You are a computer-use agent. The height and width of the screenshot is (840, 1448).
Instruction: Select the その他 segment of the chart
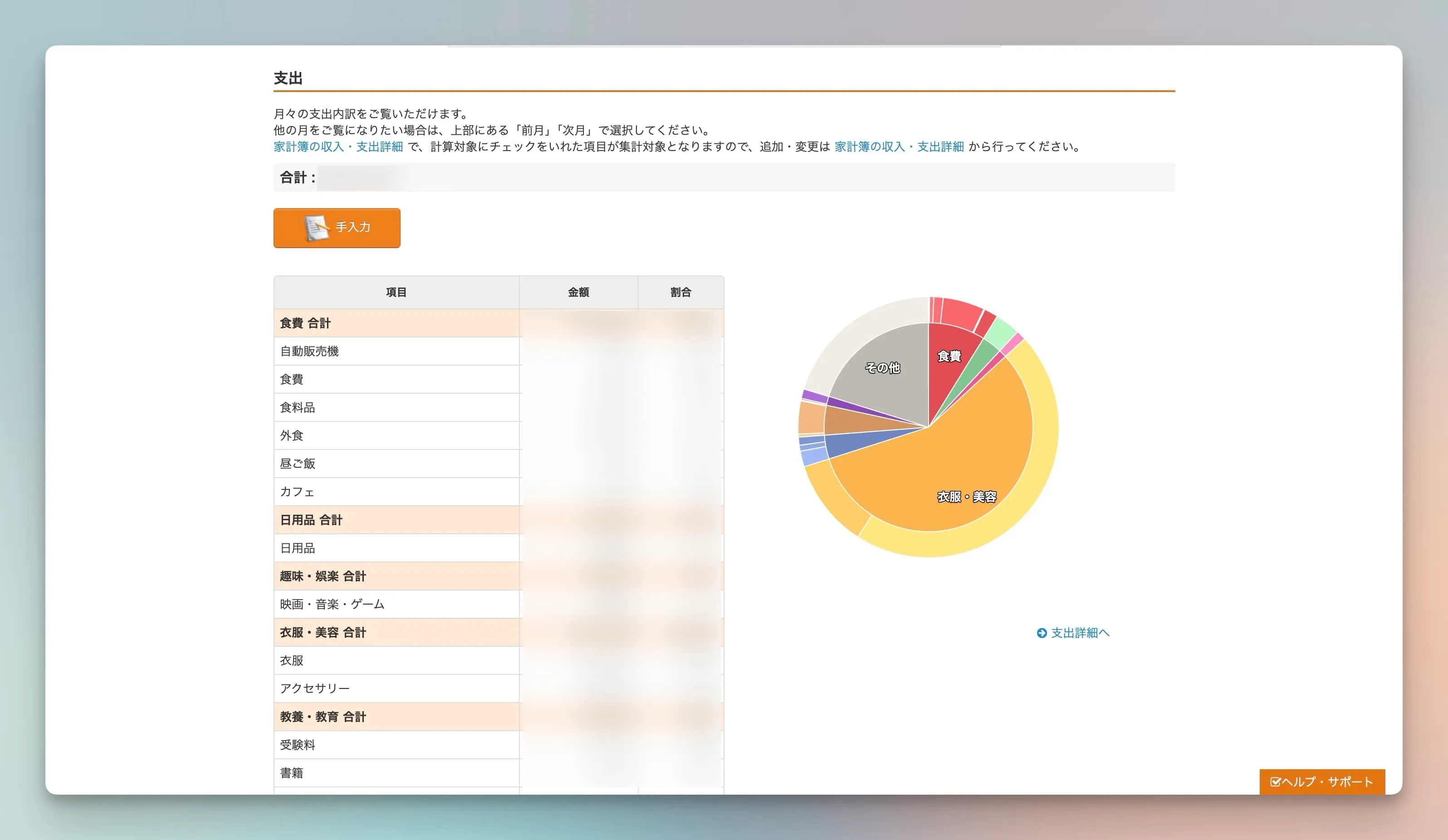click(x=883, y=368)
